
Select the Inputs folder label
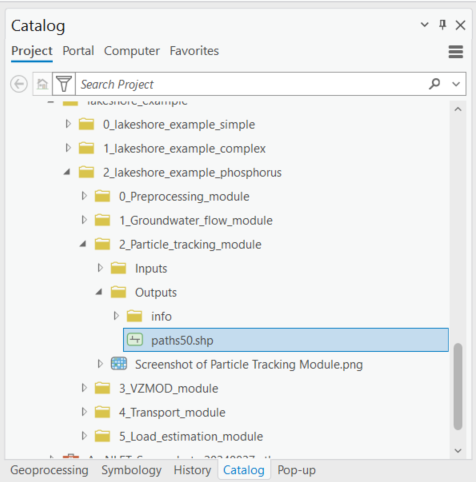(151, 269)
